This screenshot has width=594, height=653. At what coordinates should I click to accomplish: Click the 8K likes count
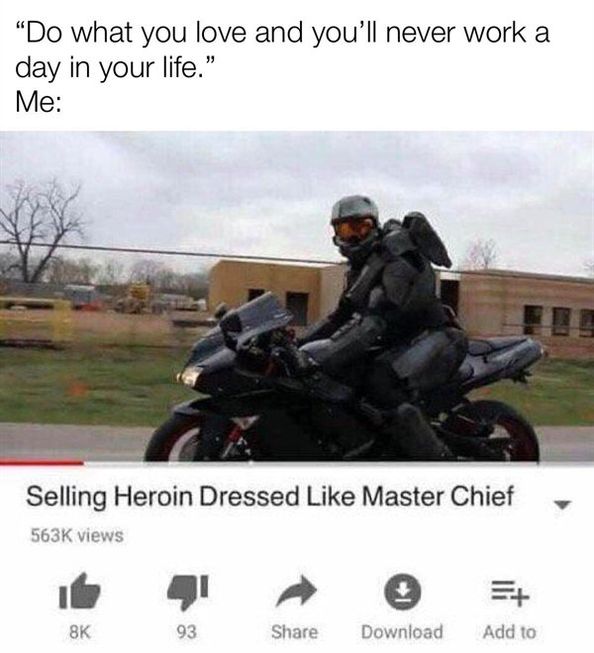[x=79, y=632]
